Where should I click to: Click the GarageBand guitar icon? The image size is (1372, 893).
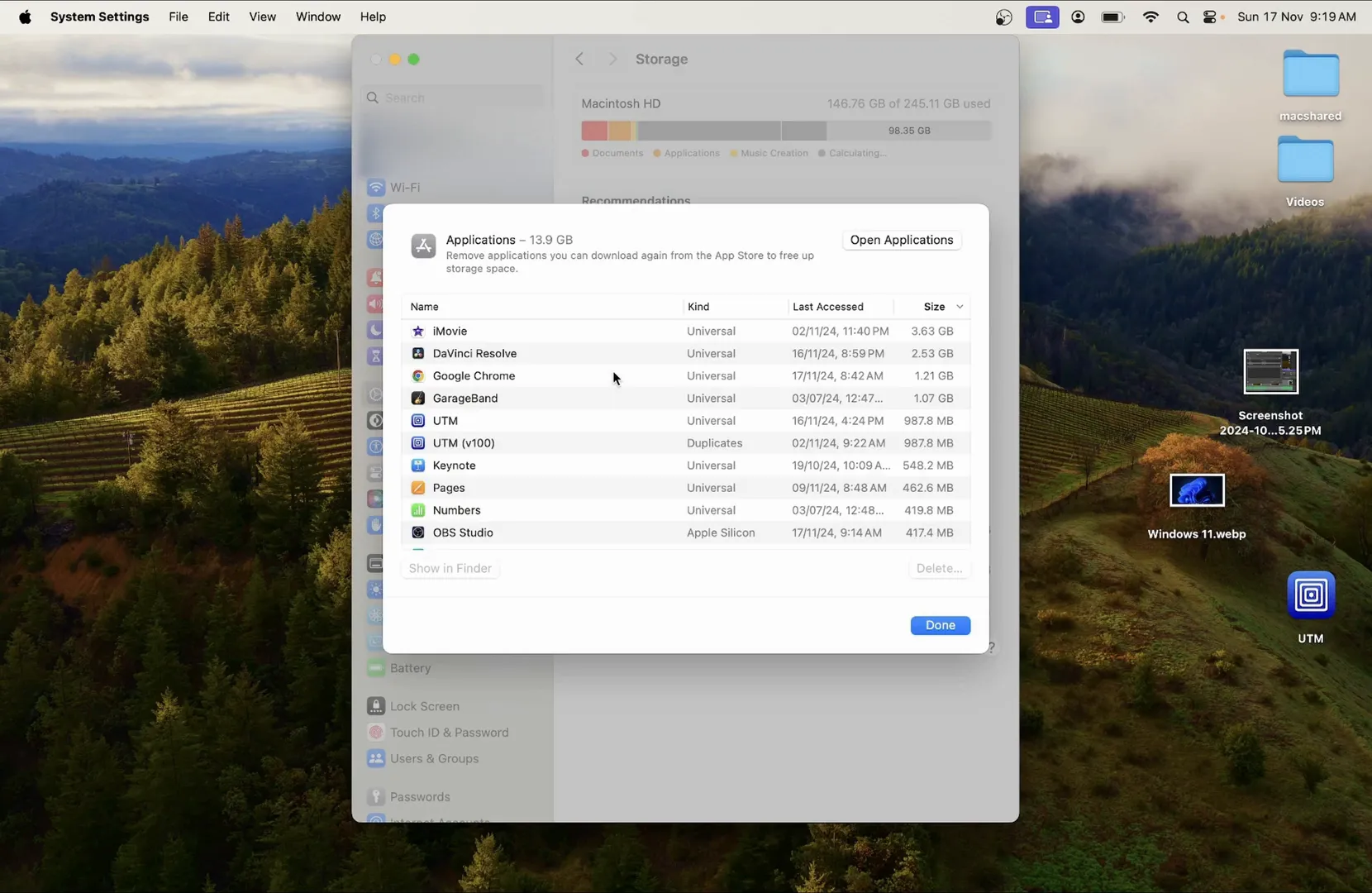tap(418, 398)
